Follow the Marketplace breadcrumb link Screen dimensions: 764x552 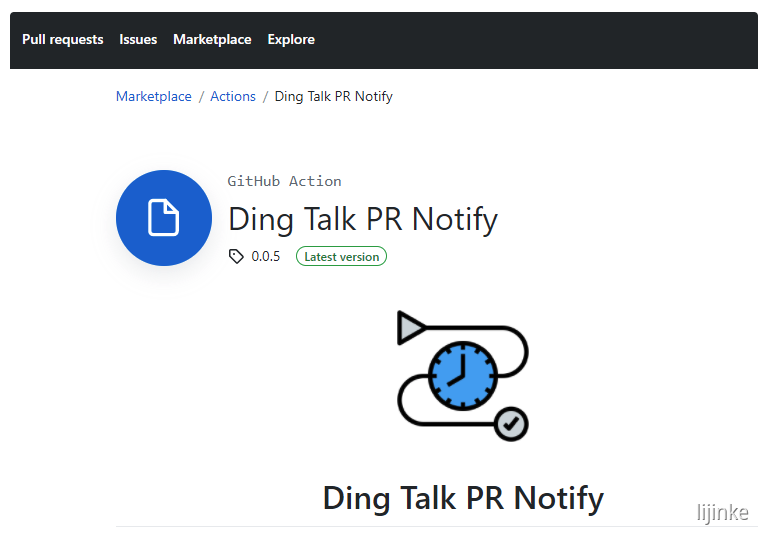pyautogui.click(x=153, y=96)
